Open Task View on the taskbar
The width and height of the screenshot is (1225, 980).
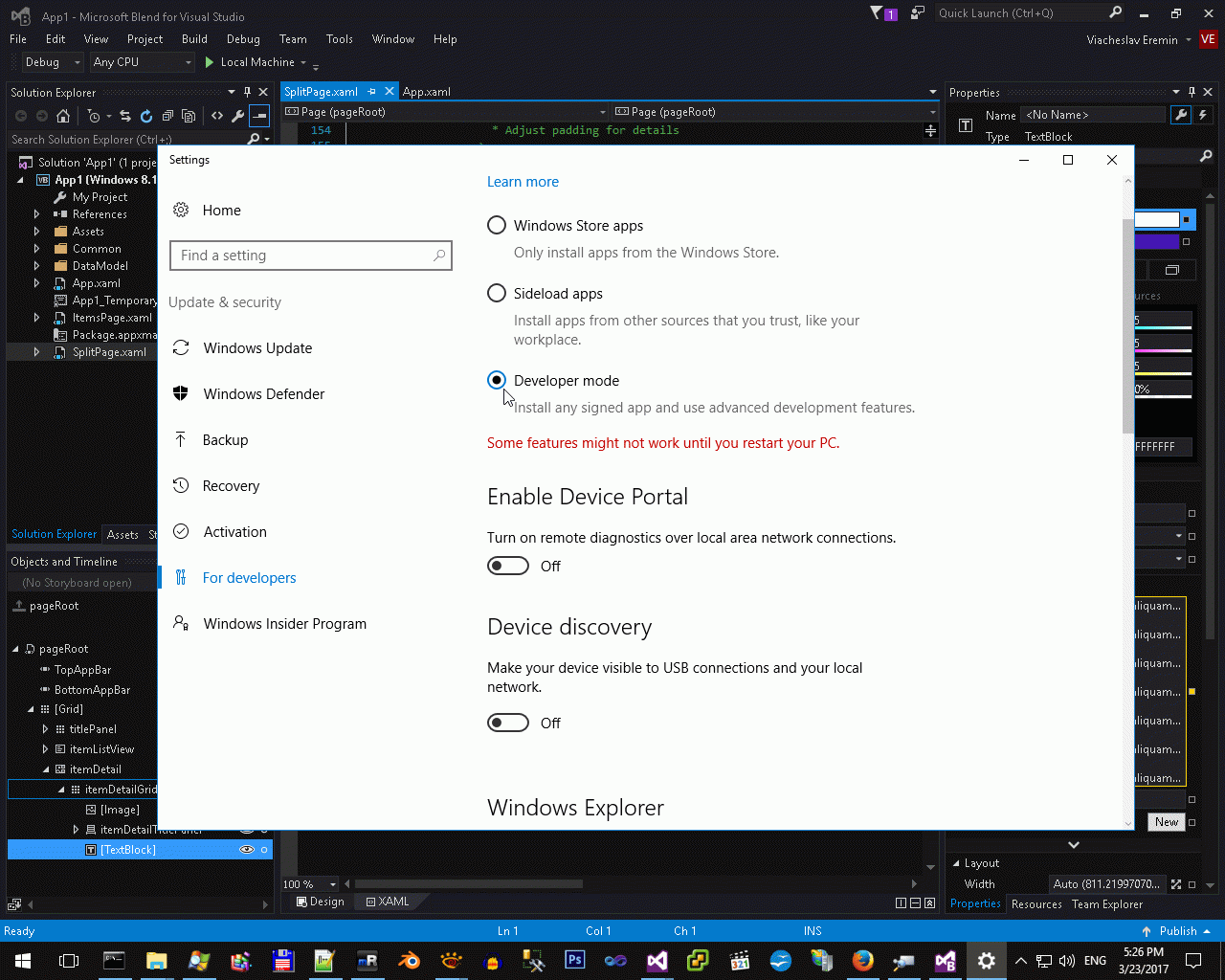tap(69, 960)
